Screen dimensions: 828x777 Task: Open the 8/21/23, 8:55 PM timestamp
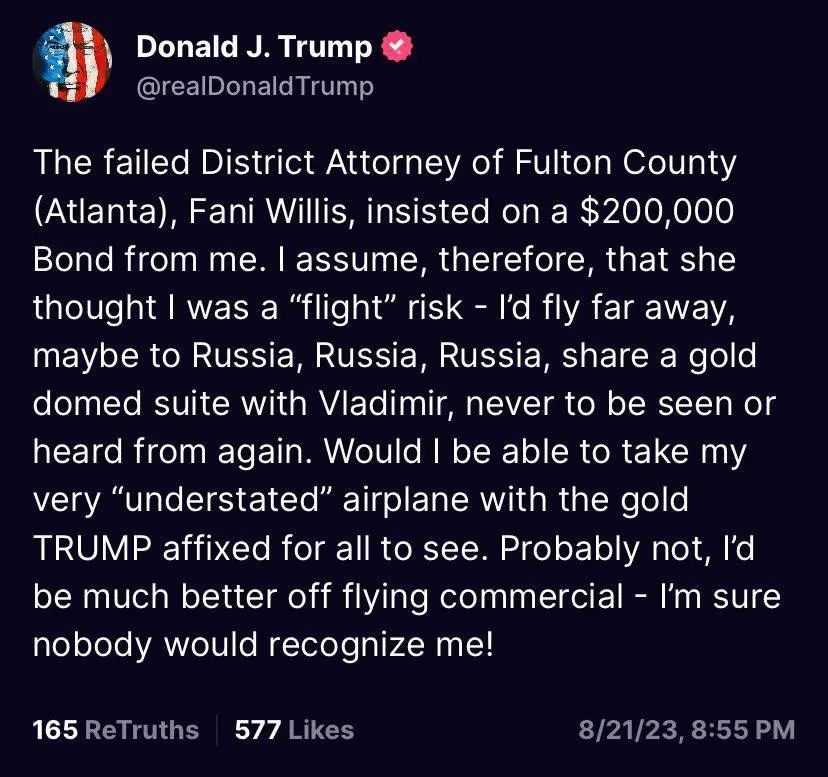pos(686,730)
